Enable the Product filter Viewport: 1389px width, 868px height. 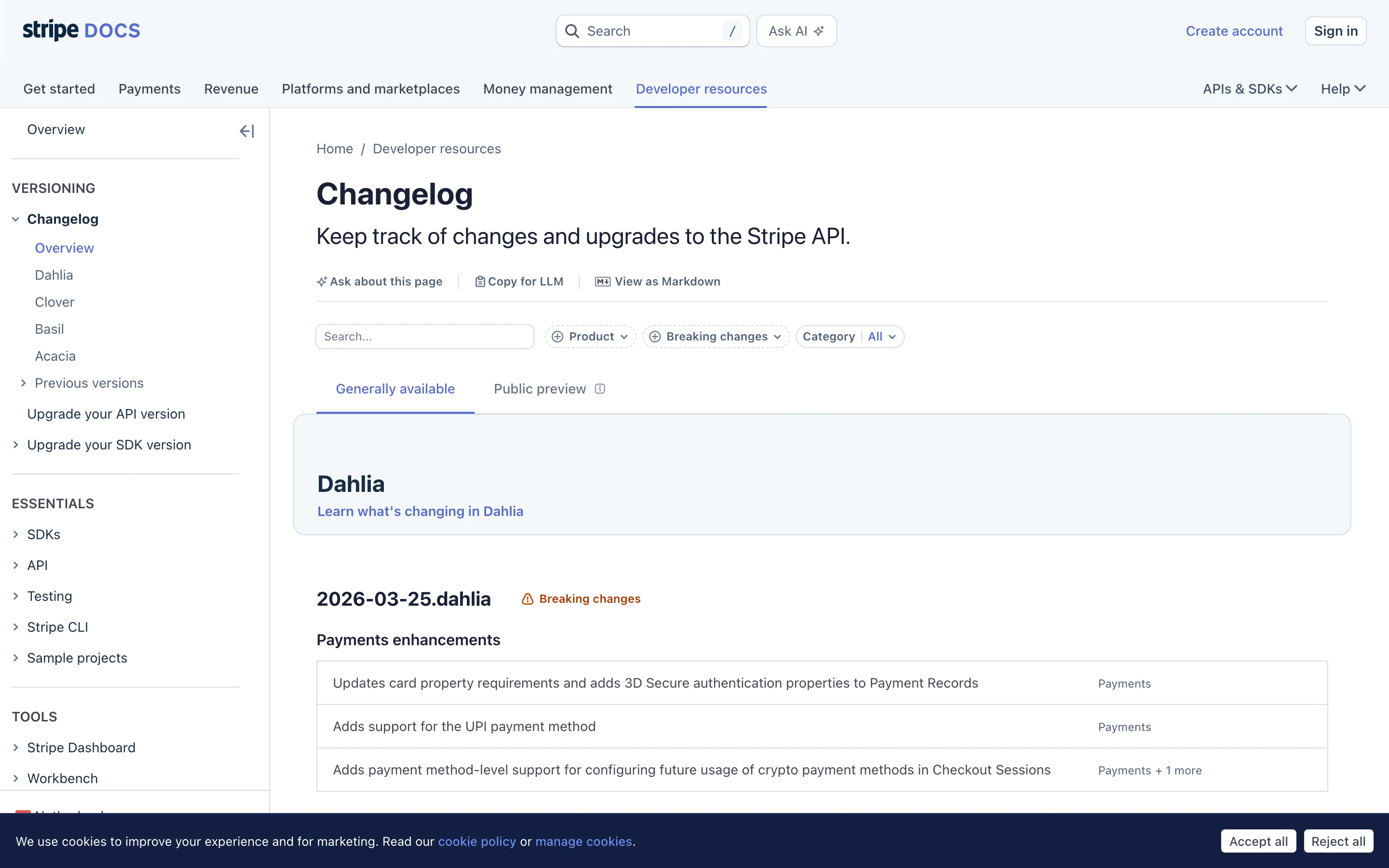pyautogui.click(x=590, y=337)
